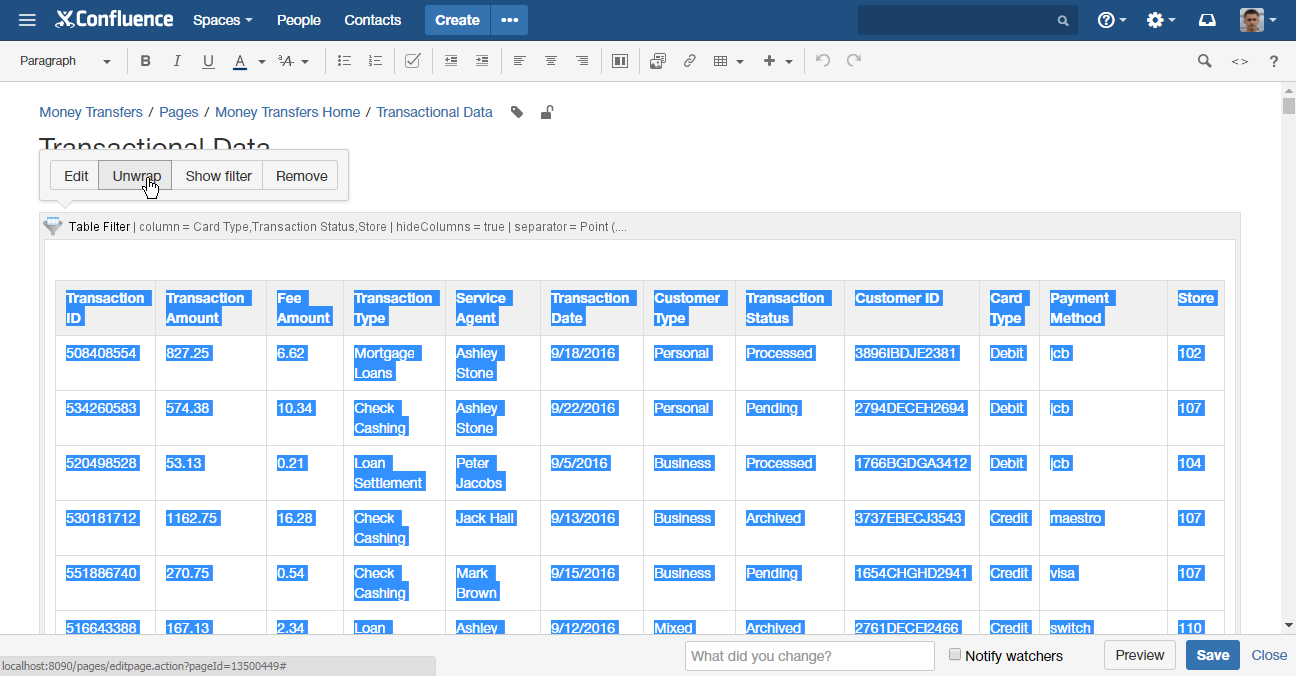
Task: Toggle underline formatting
Action: 208,61
